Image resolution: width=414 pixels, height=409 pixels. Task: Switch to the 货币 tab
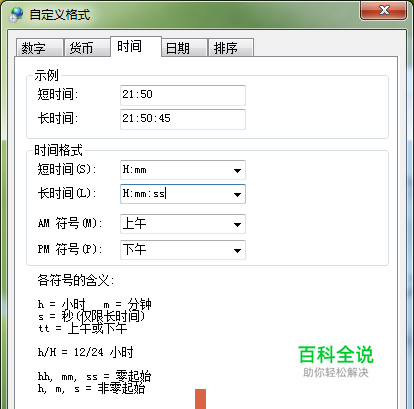pyautogui.click(x=87, y=48)
